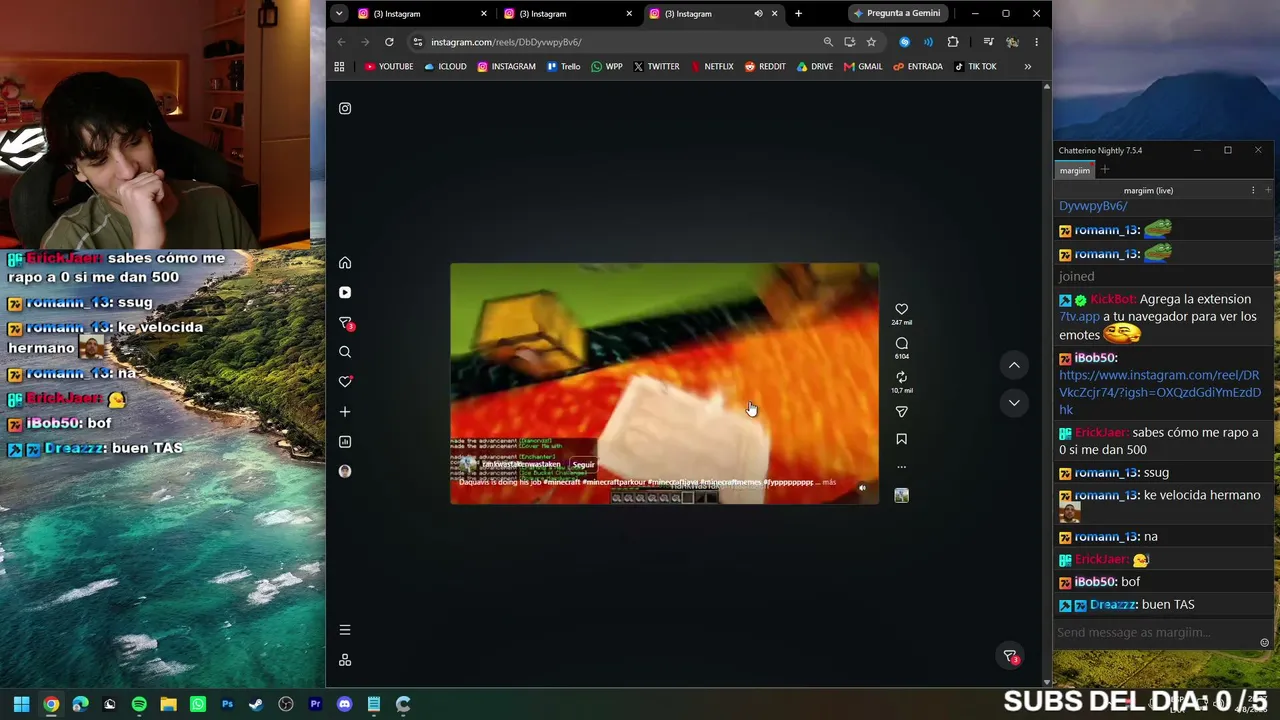The image size is (1280, 720).
Task: Switch to the second Instagram tab
Action: click(569, 14)
